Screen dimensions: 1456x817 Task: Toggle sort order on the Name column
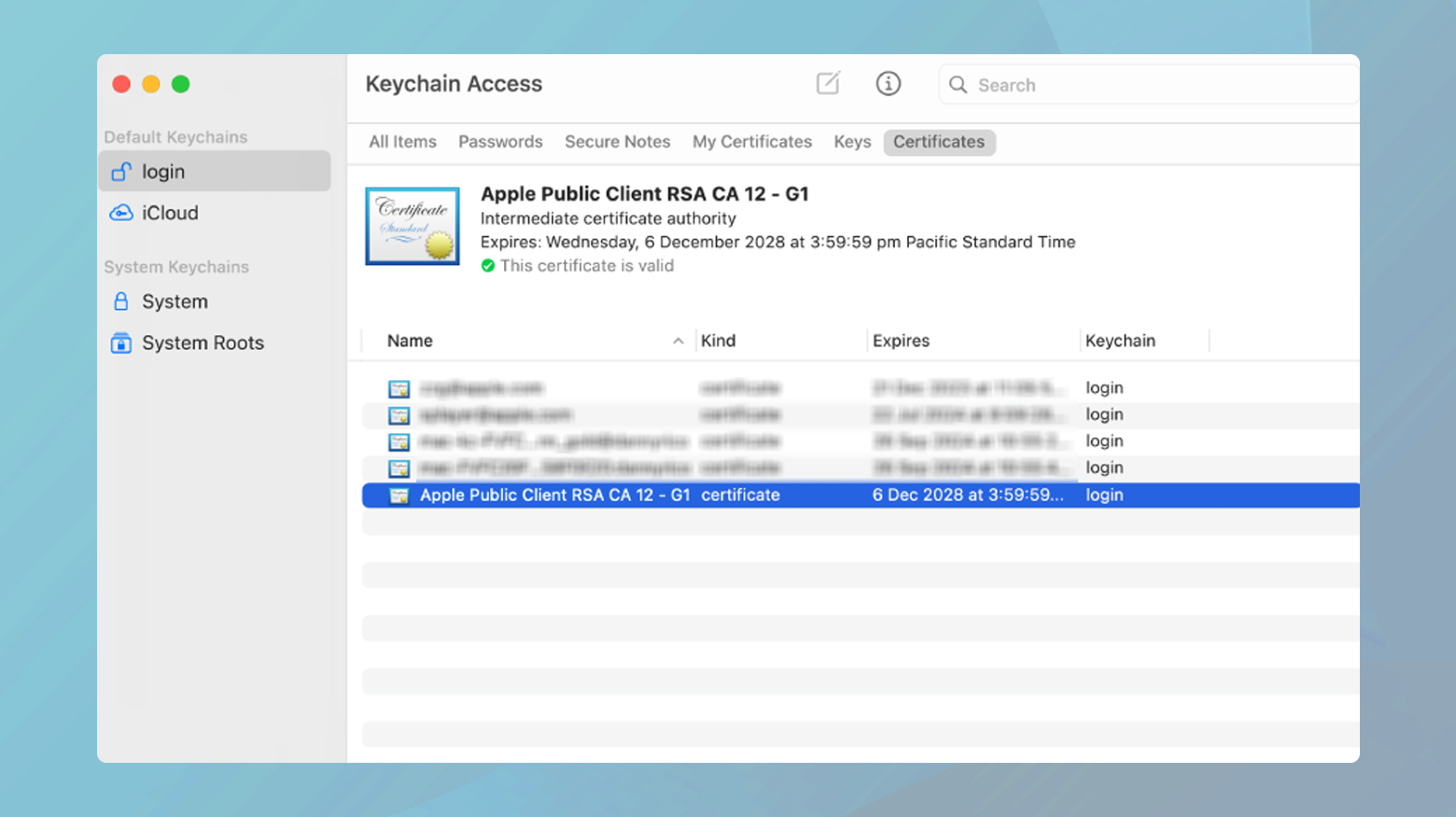pyautogui.click(x=679, y=341)
